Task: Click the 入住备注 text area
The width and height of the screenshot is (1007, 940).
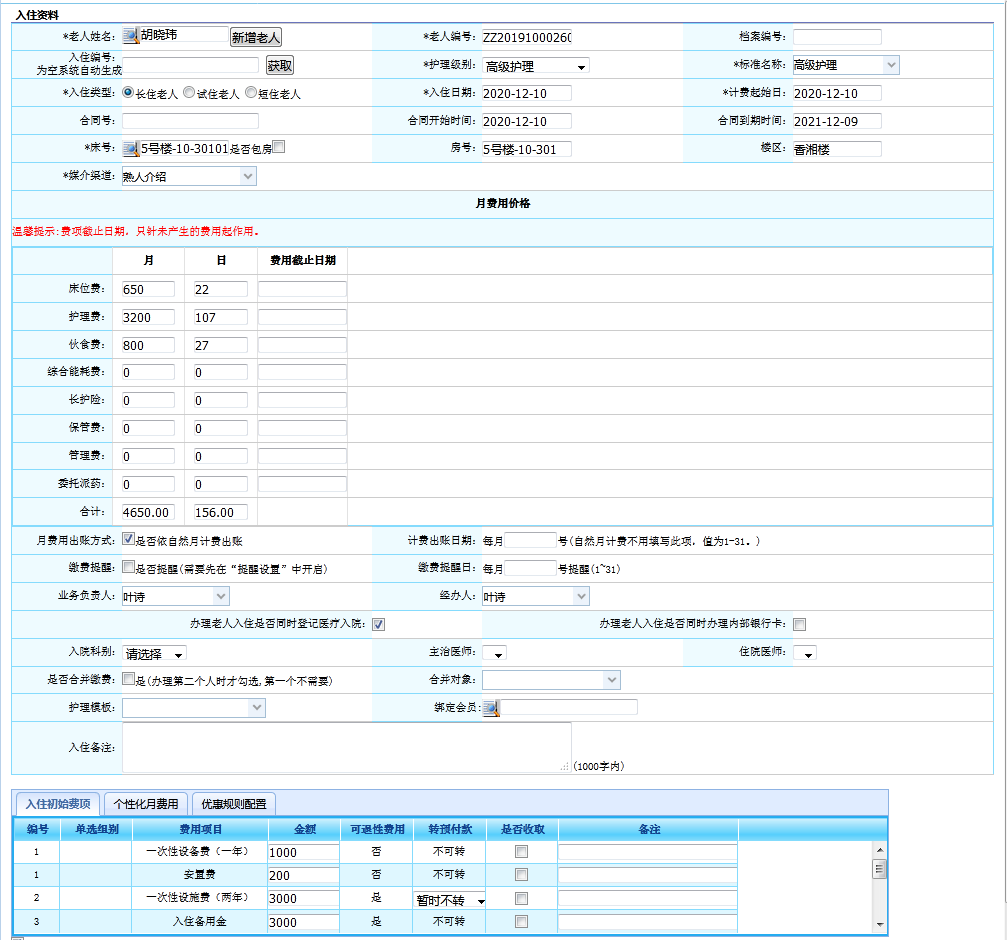Action: [x=346, y=747]
